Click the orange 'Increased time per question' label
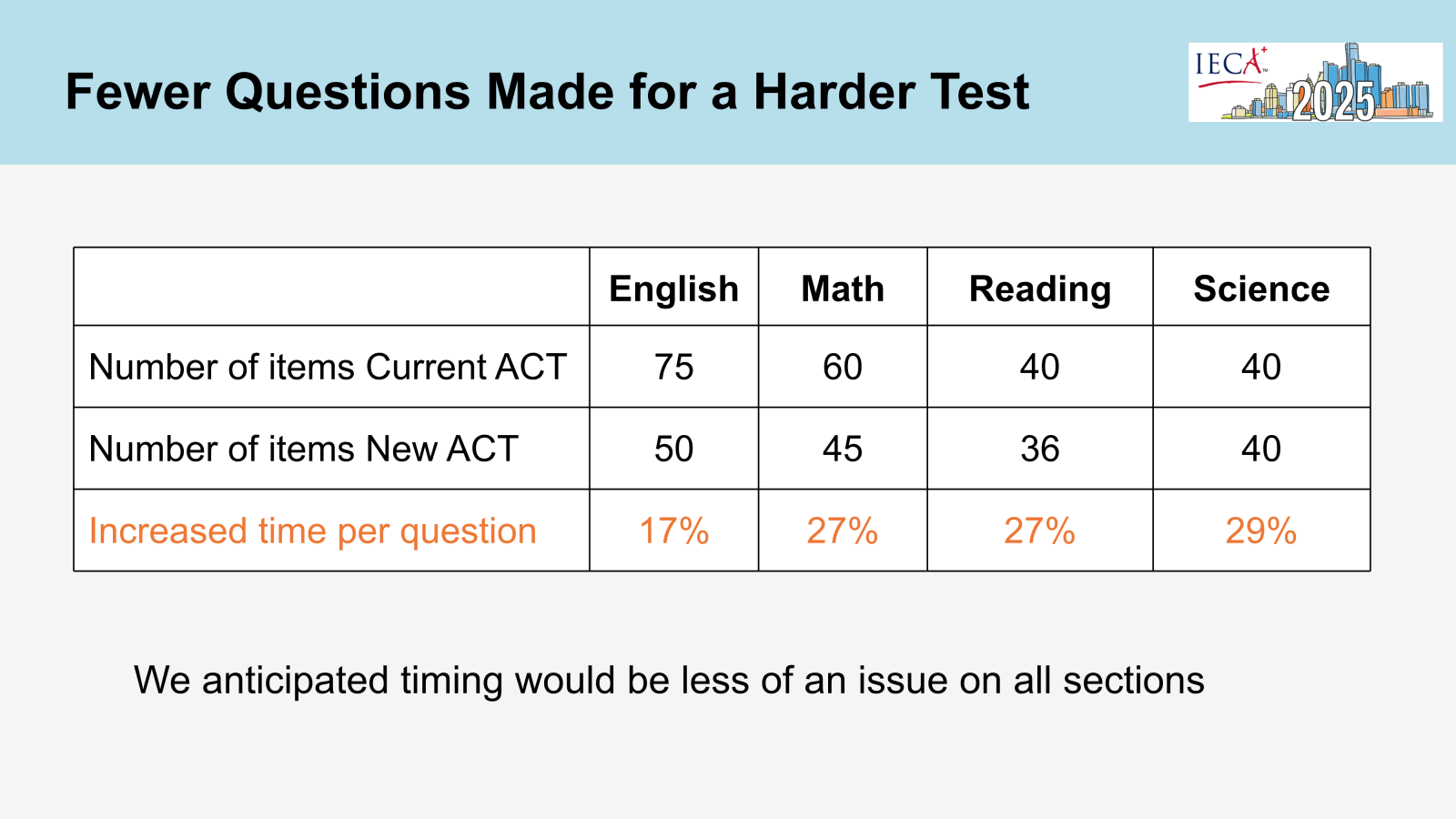 click(x=313, y=531)
